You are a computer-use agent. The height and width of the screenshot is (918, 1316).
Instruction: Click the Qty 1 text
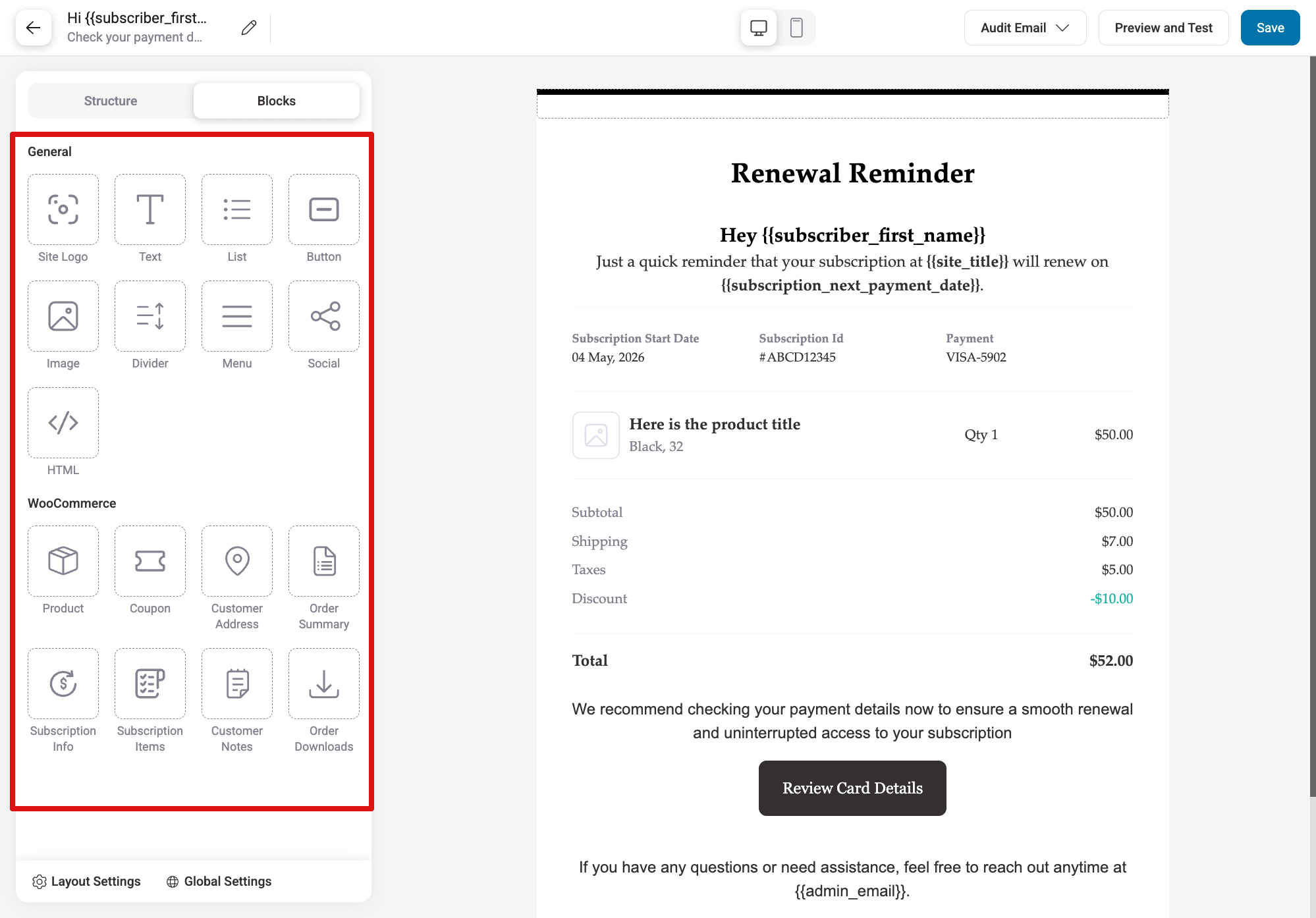pyautogui.click(x=981, y=435)
